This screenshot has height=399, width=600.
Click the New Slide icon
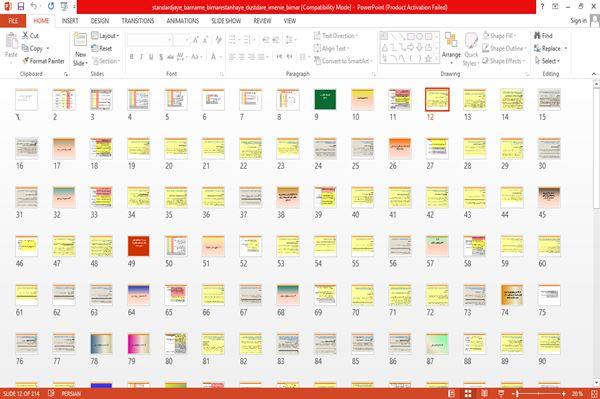[x=80, y=40]
